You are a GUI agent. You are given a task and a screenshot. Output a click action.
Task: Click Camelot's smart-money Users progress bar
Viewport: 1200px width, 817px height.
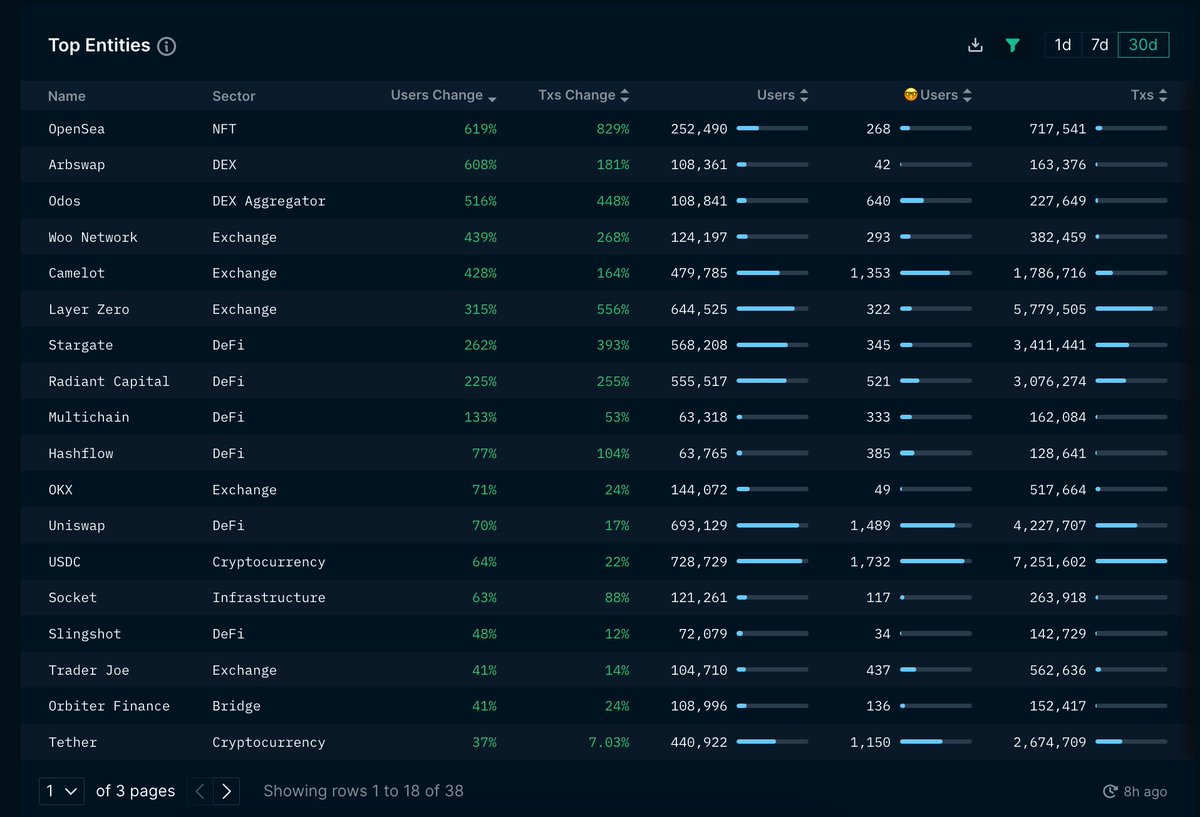point(936,273)
